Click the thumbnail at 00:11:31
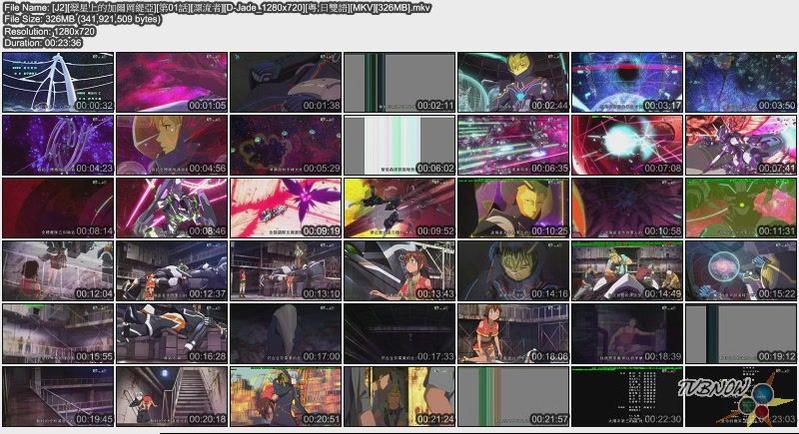 click(x=741, y=208)
